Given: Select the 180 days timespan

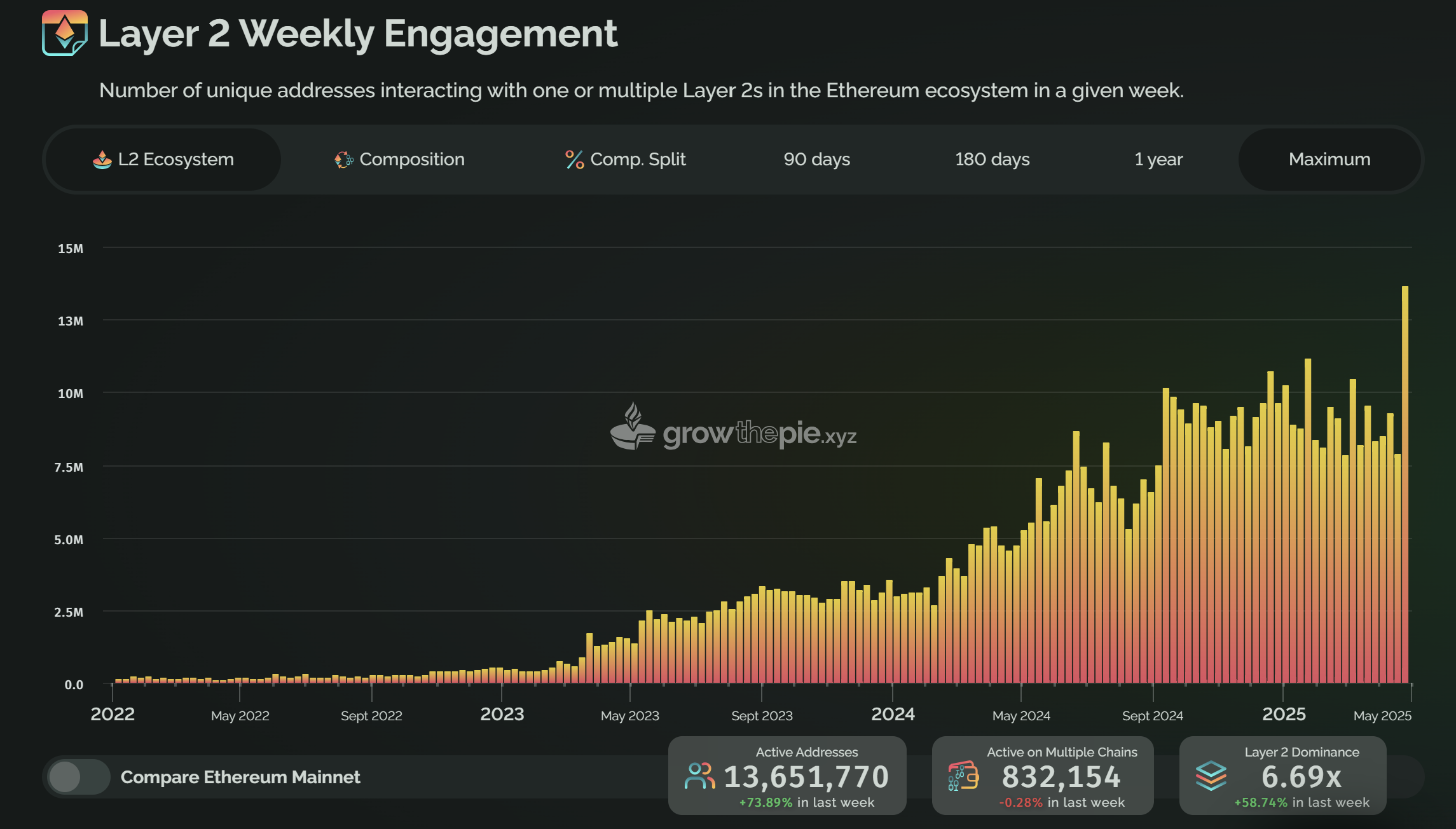Looking at the screenshot, I should point(992,160).
